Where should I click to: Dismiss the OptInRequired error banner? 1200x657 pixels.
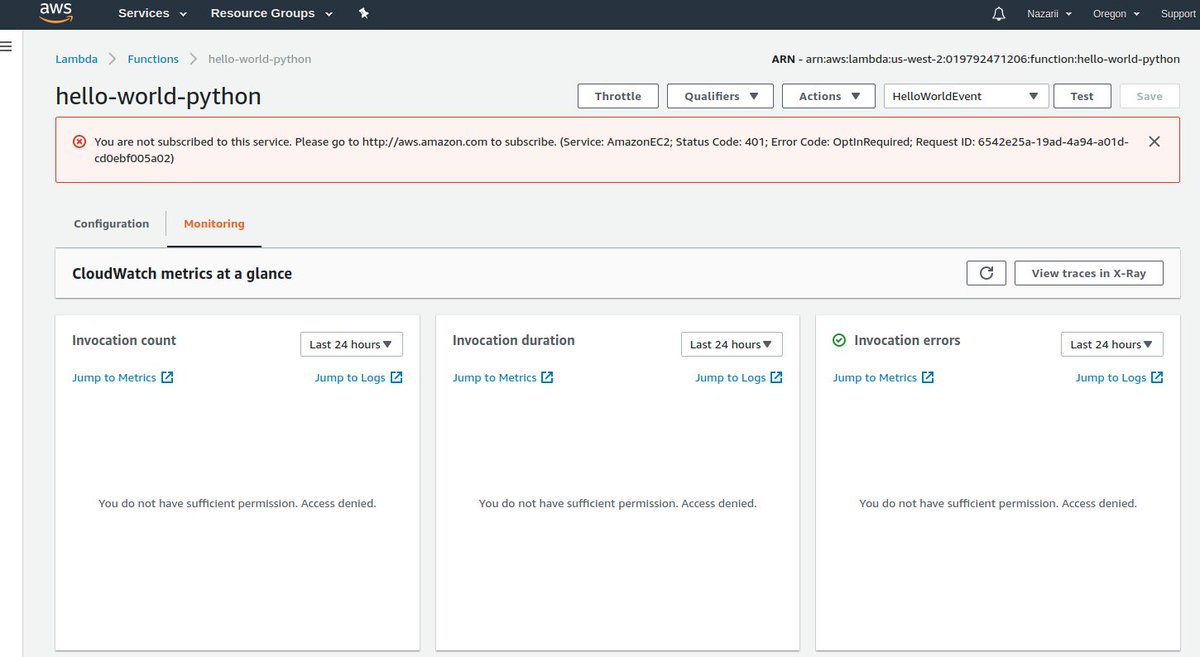(1154, 142)
